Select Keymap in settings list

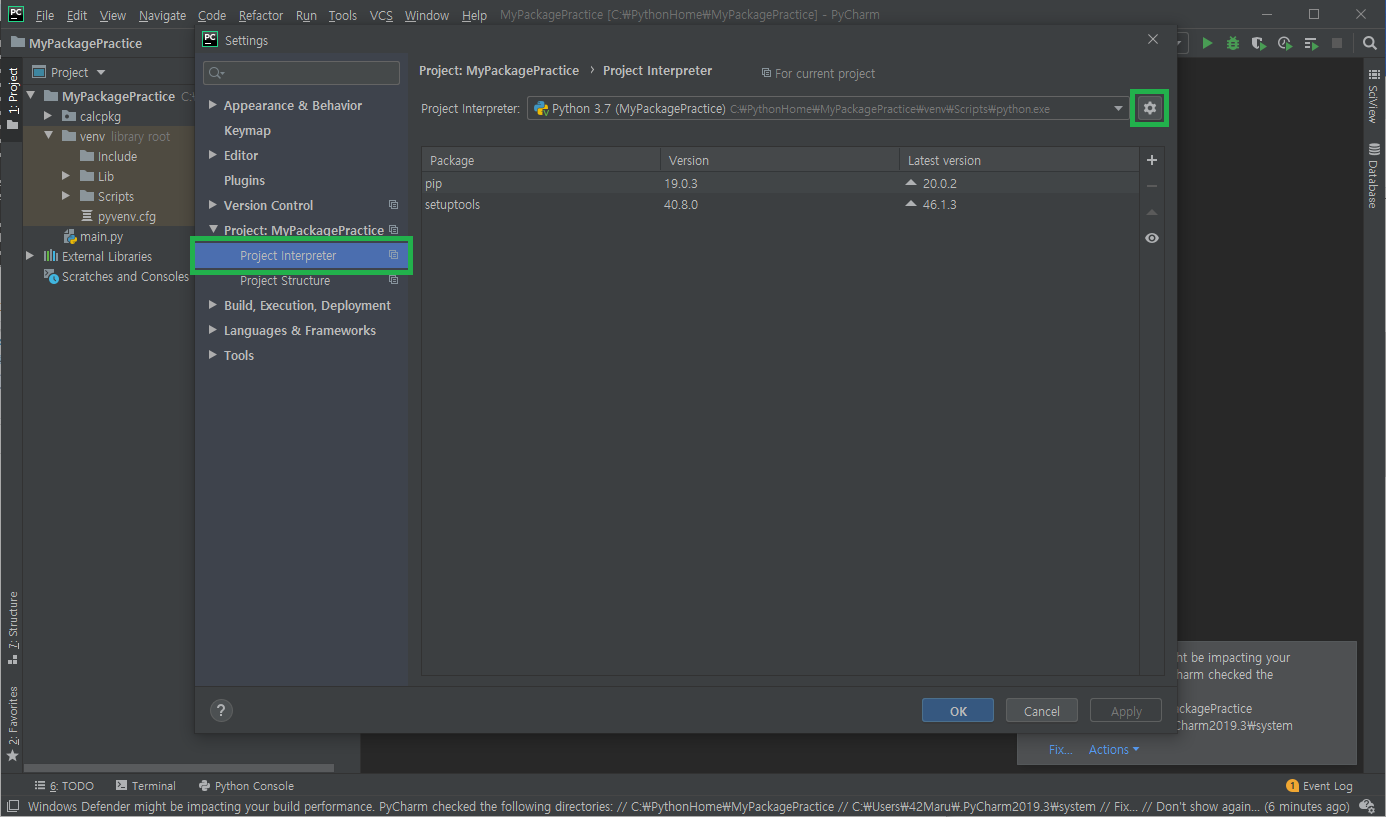[x=247, y=131]
